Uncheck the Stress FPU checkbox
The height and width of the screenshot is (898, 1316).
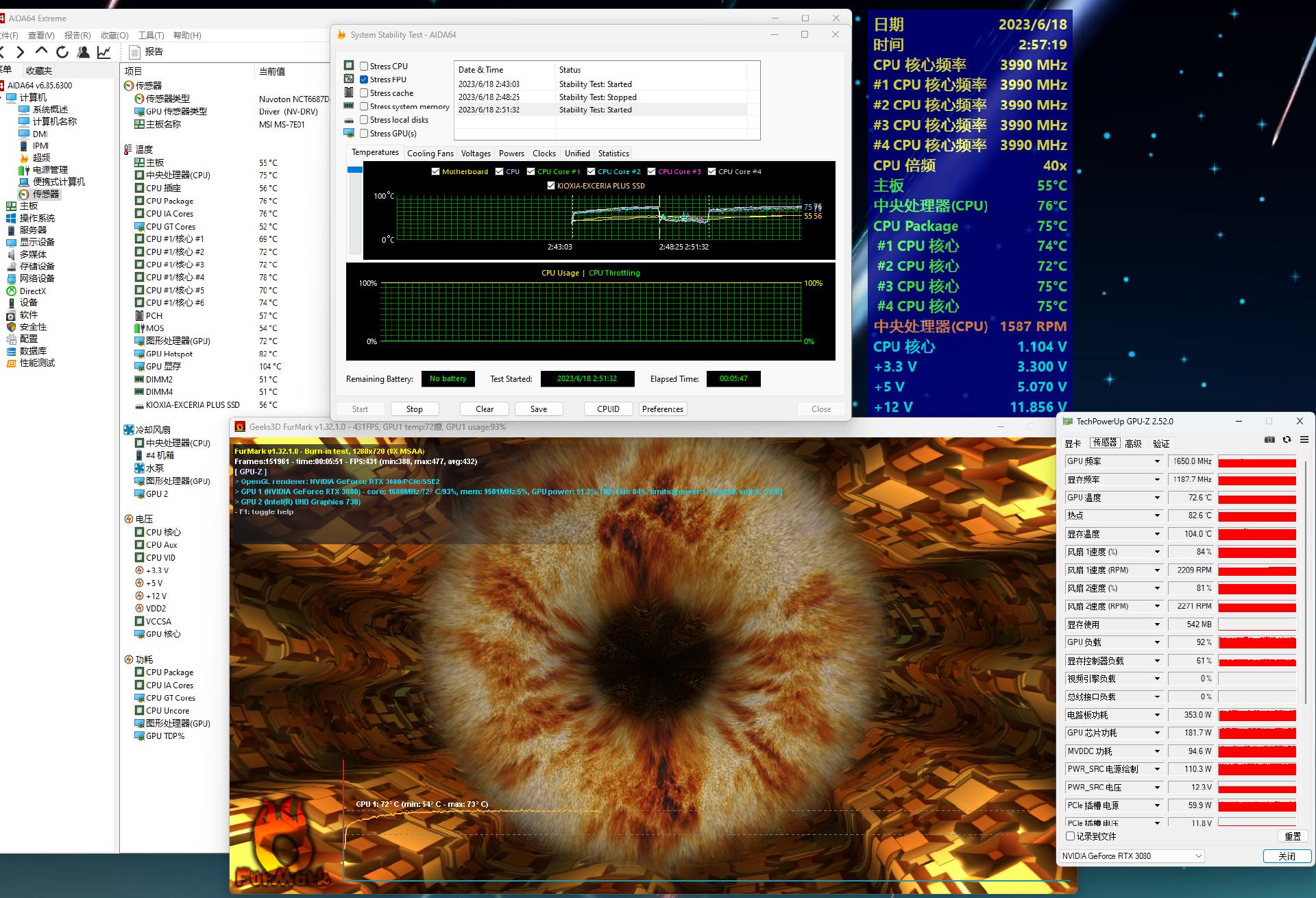(364, 80)
